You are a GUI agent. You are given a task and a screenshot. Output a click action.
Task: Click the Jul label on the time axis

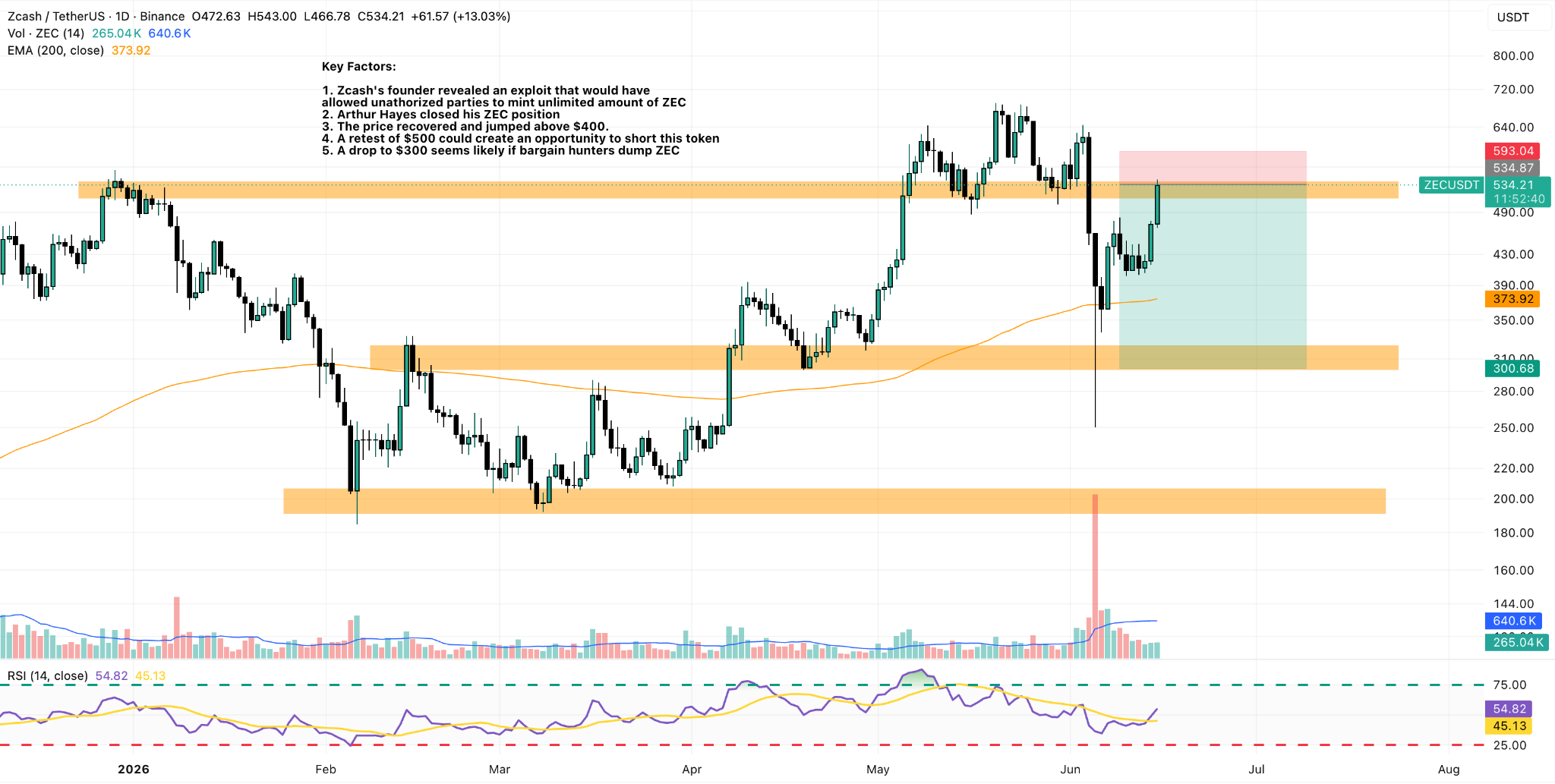tap(1257, 770)
